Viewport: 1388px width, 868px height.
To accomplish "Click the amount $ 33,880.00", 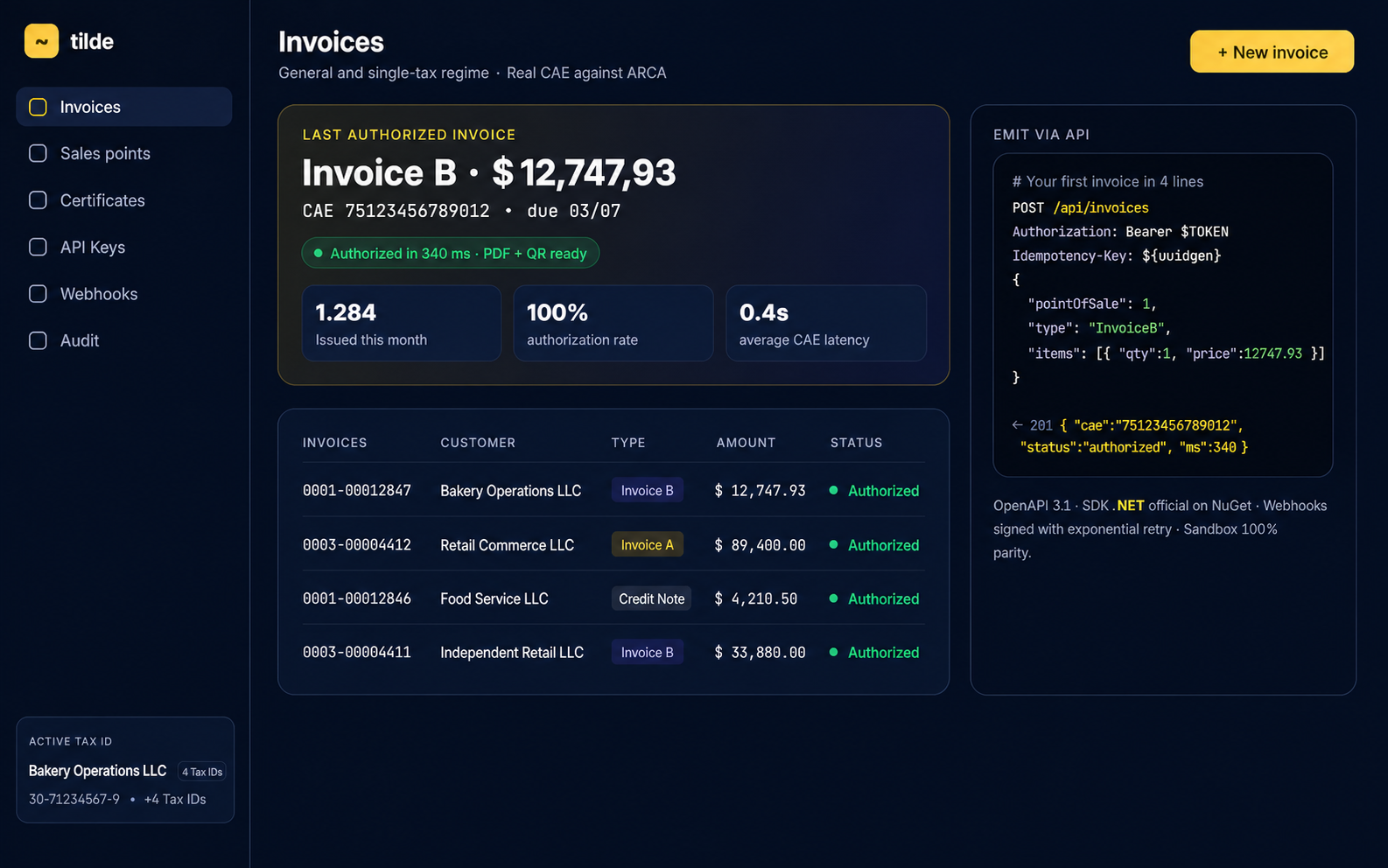I will pos(760,653).
